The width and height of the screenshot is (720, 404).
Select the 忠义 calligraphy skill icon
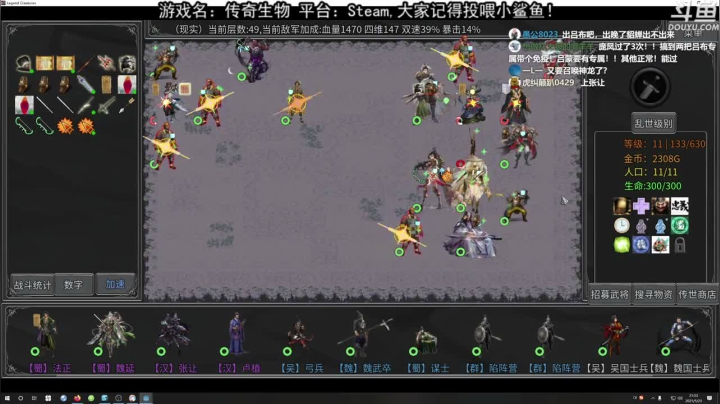(680, 206)
